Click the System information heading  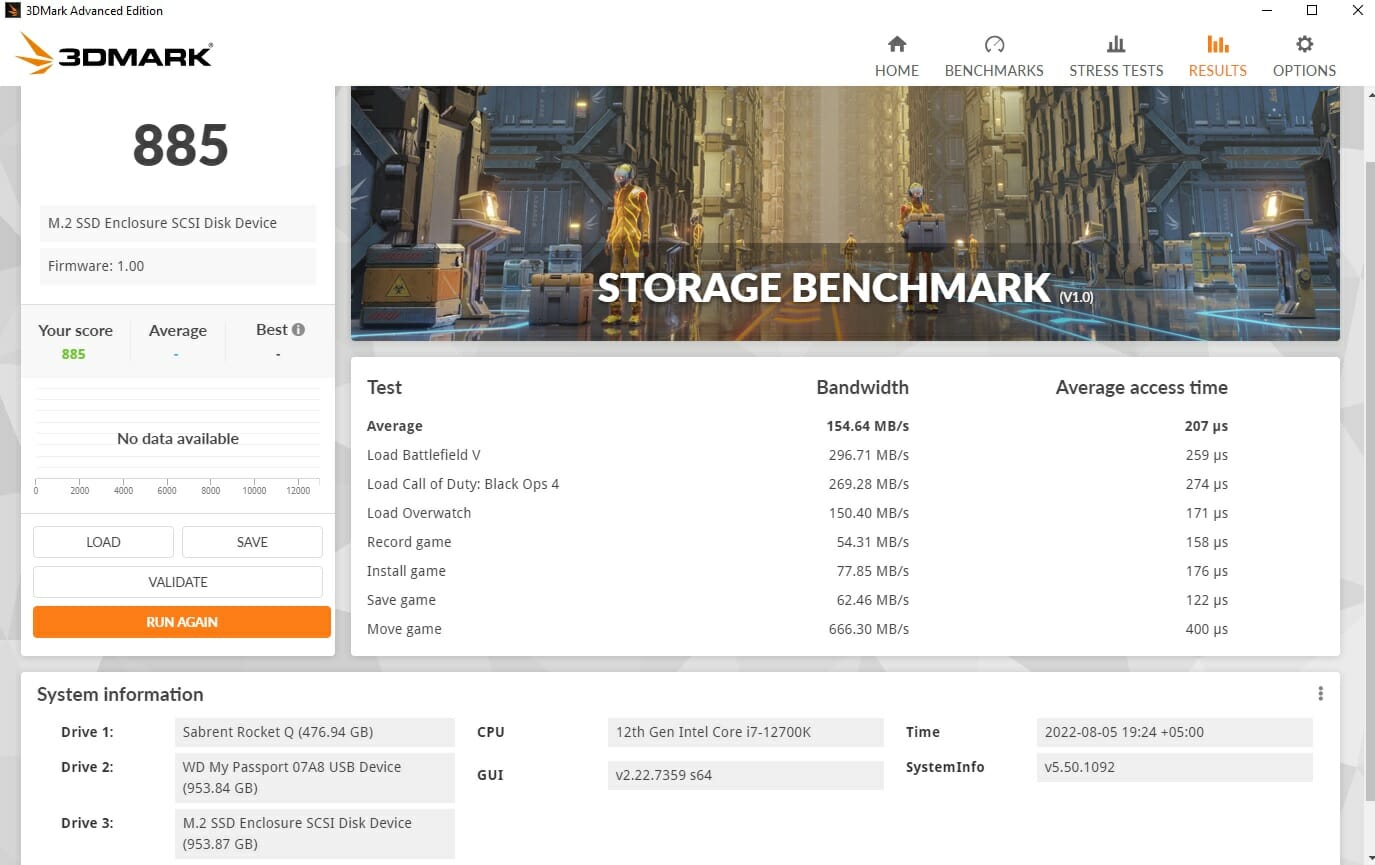(x=120, y=694)
